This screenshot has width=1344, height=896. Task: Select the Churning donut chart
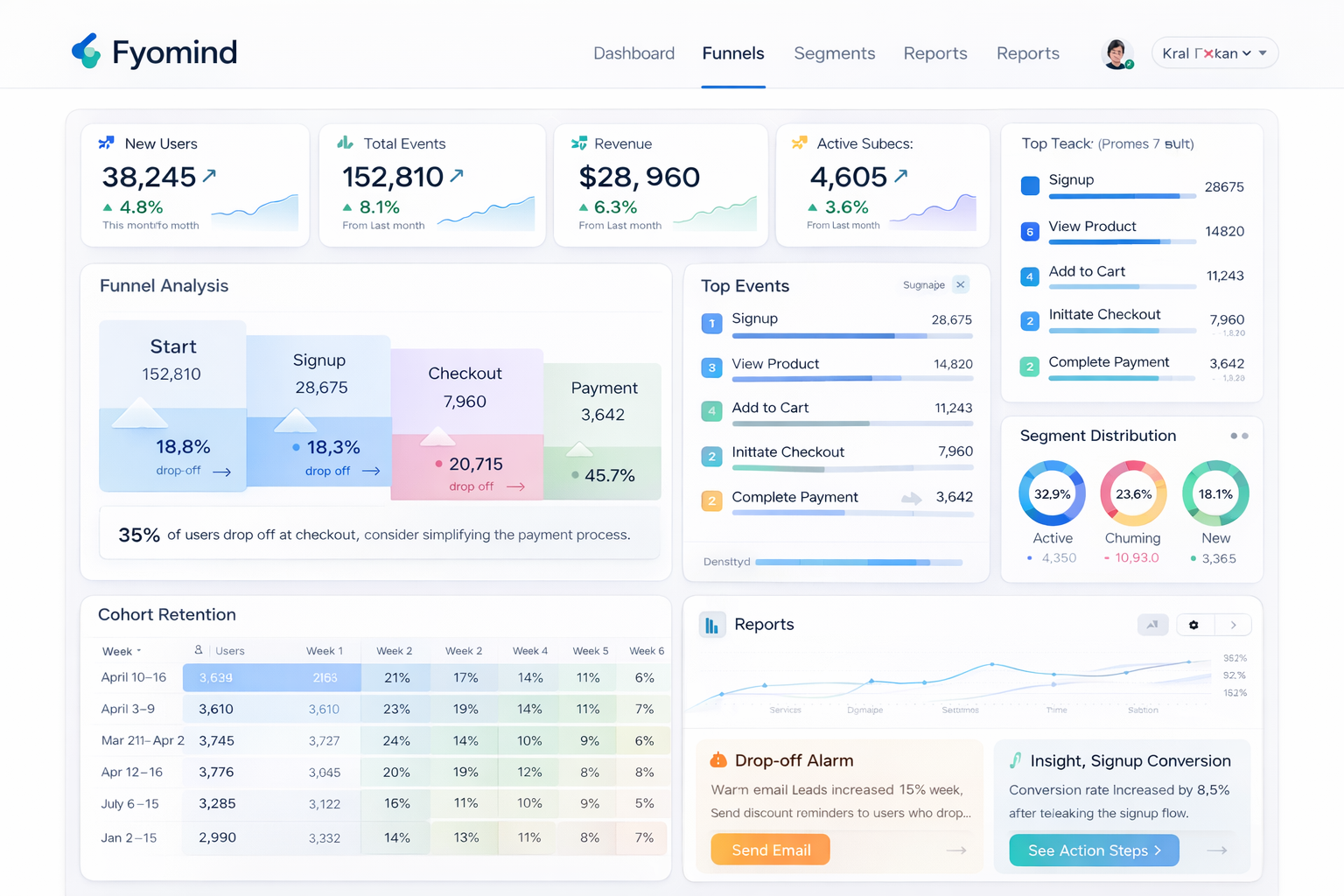click(x=1132, y=493)
